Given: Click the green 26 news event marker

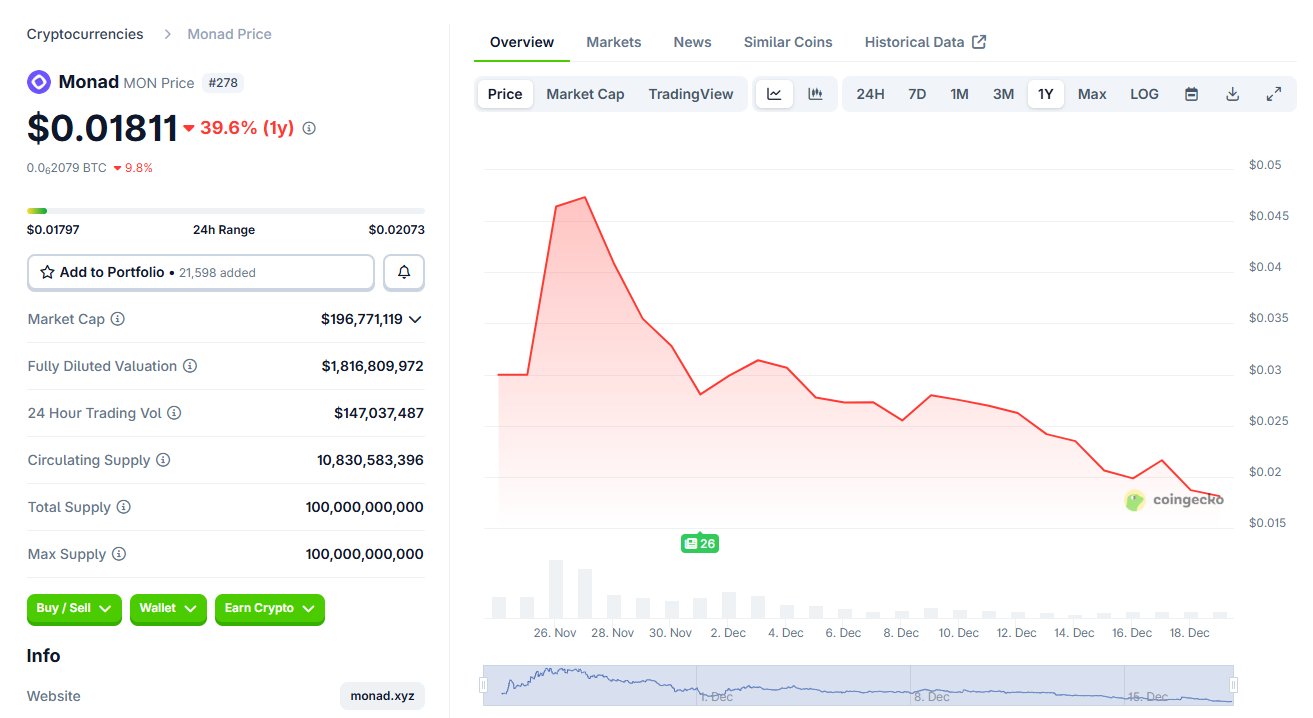Looking at the screenshot, I should (699, 544).
